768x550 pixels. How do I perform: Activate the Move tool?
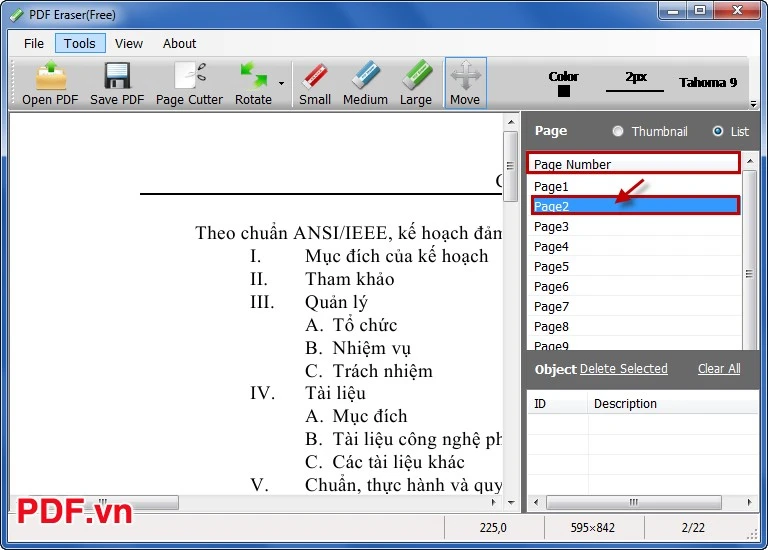click(x=465, y=82)
